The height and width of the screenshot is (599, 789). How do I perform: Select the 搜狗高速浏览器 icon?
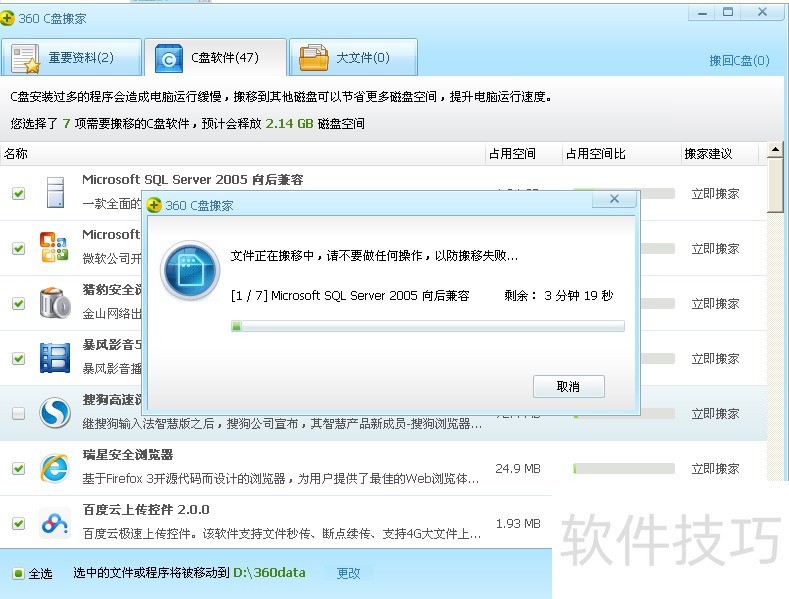click(54, 412)
